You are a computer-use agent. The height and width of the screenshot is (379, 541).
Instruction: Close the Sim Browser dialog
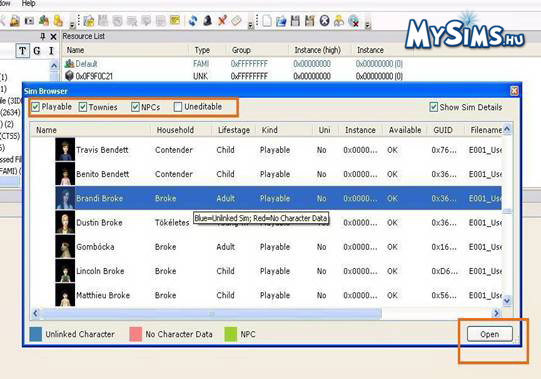click(x=514, y=91)
